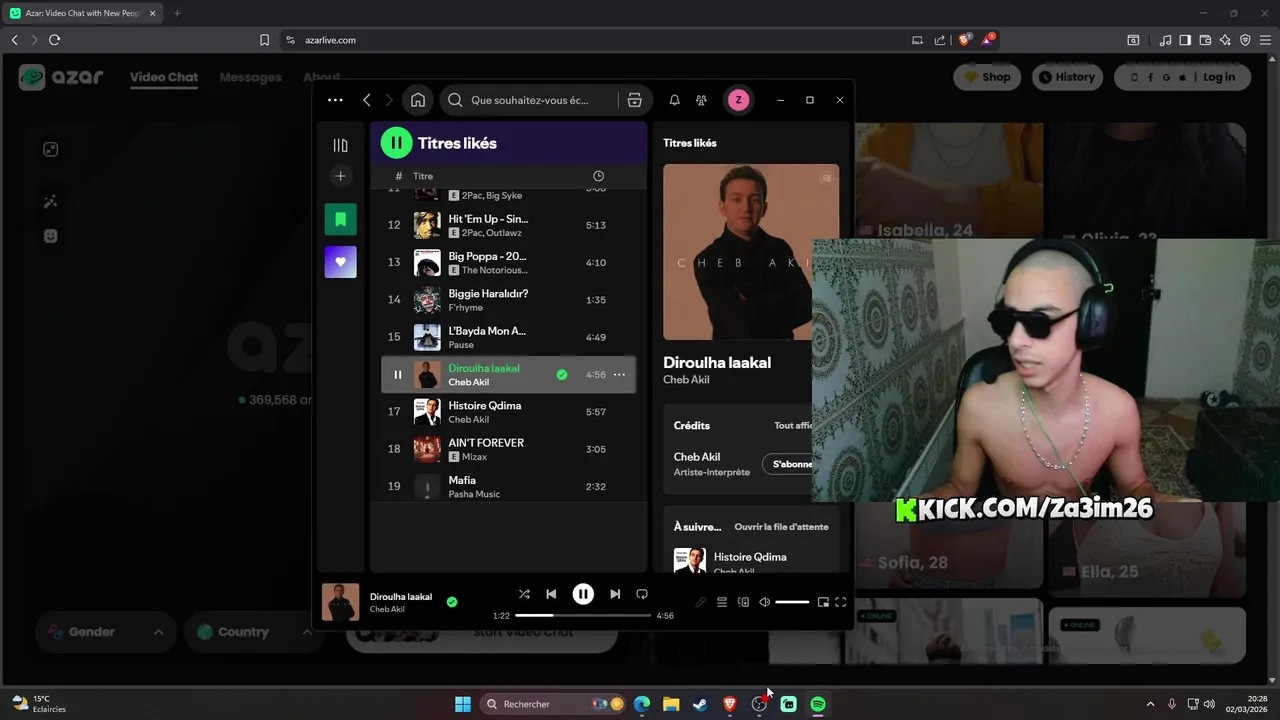Open Spotify friend activity icon

(x=701, y=100)
